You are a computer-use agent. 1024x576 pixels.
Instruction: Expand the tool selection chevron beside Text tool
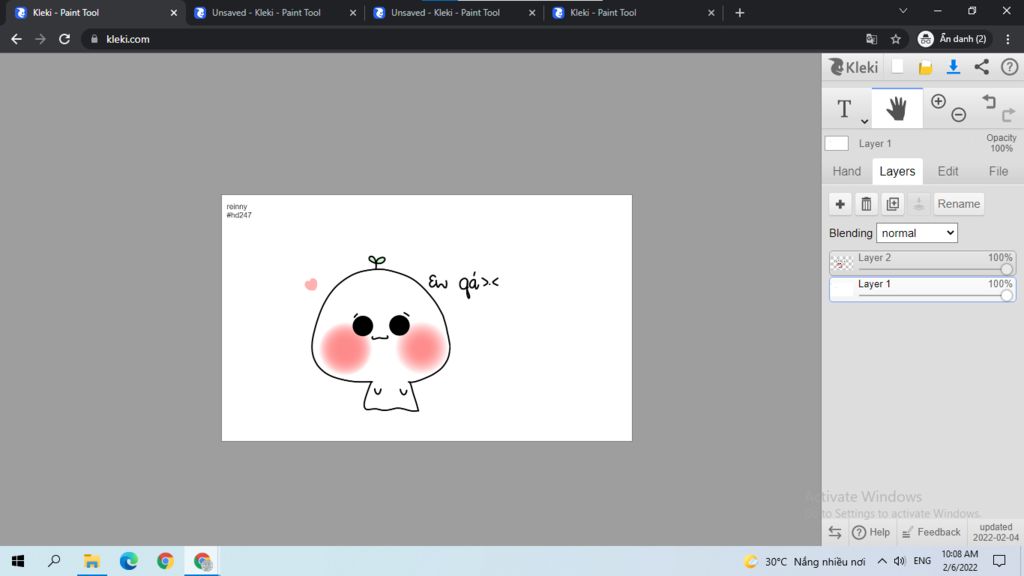point(864,121)
